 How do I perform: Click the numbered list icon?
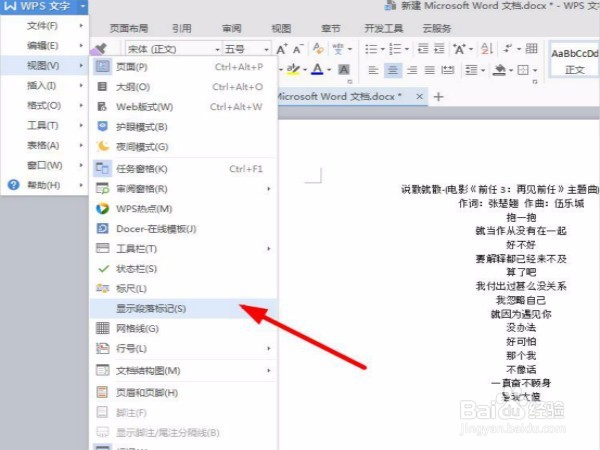395,49
